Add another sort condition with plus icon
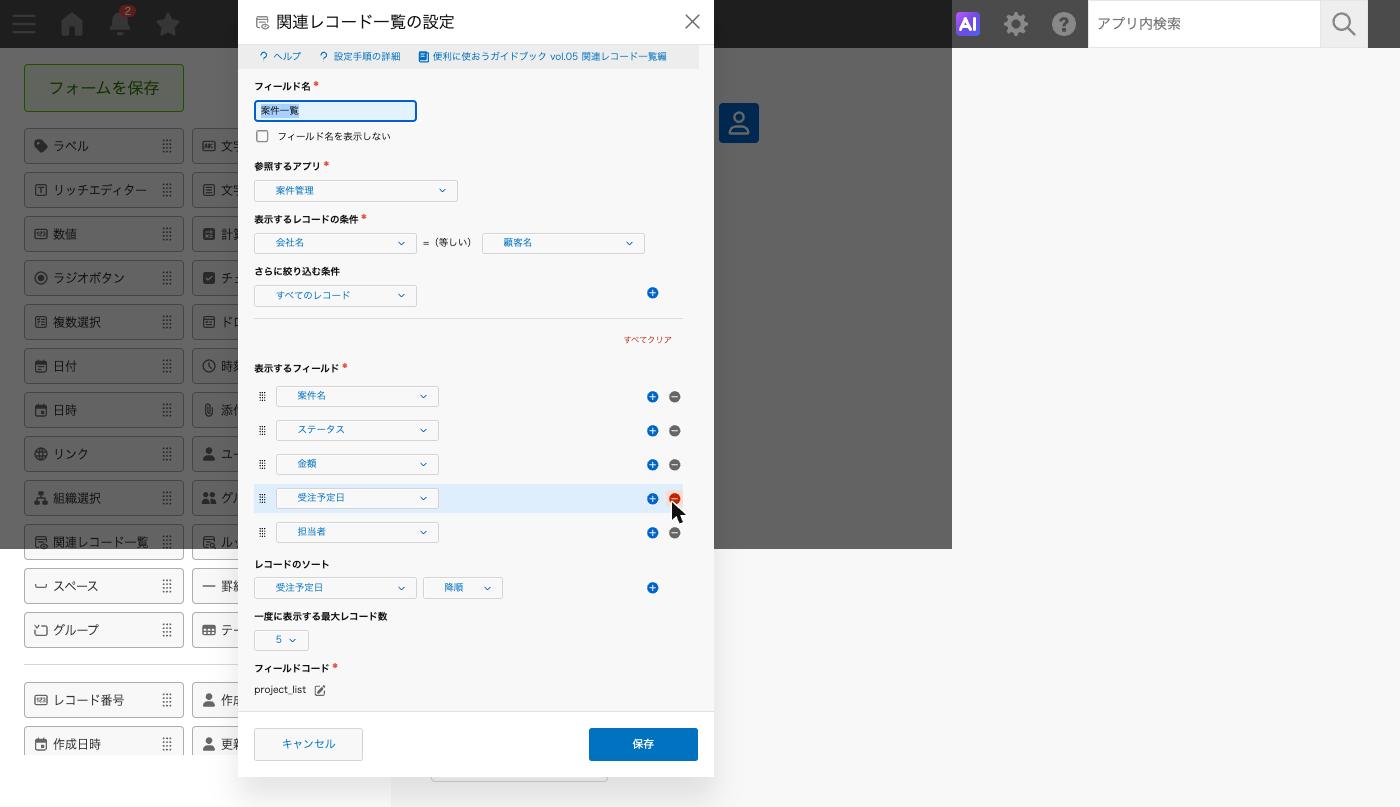1400x807 pixels. (x=652, y=588)
